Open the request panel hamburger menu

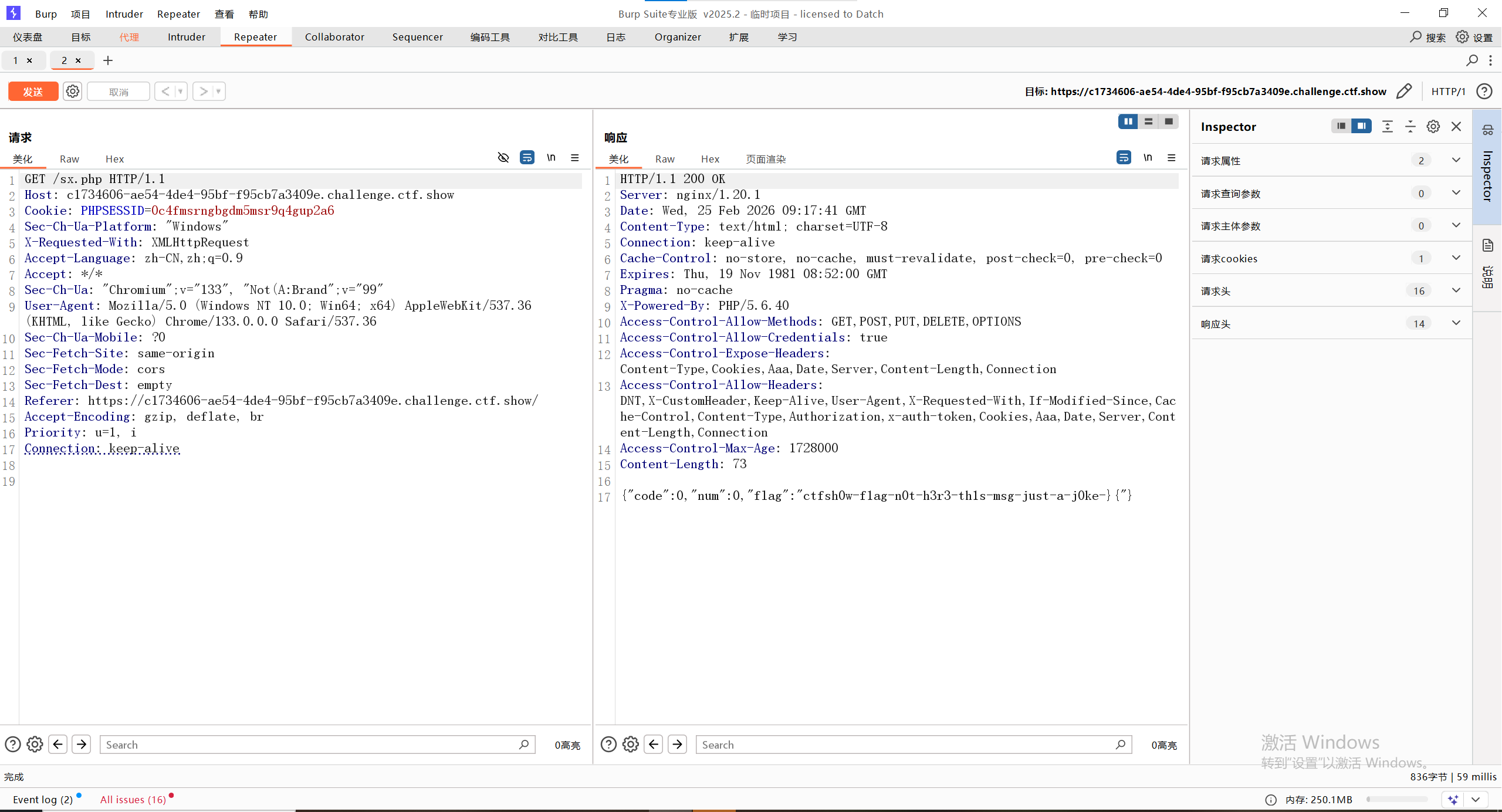(575, 157)
